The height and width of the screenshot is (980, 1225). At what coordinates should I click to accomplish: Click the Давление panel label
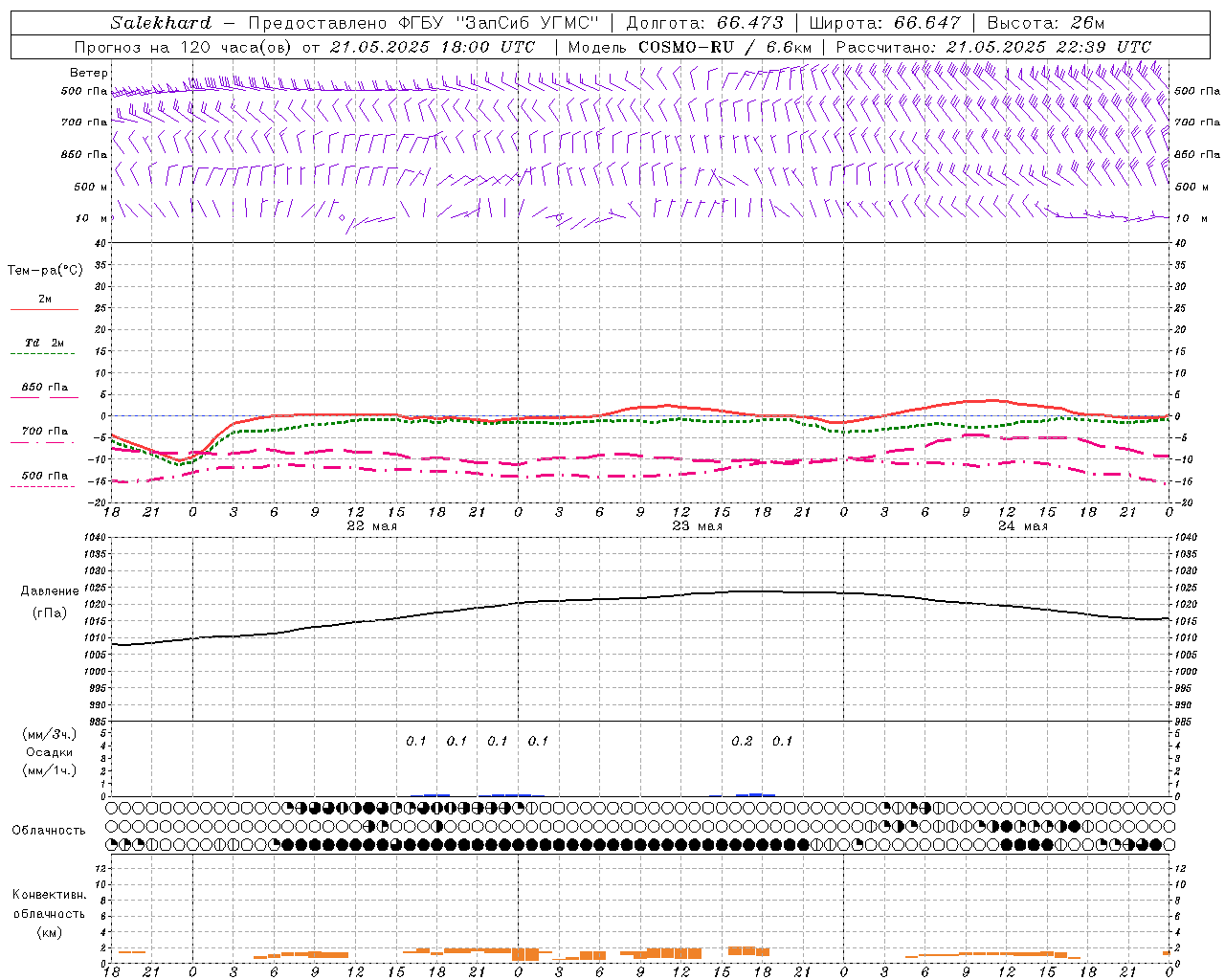(50, 591)
